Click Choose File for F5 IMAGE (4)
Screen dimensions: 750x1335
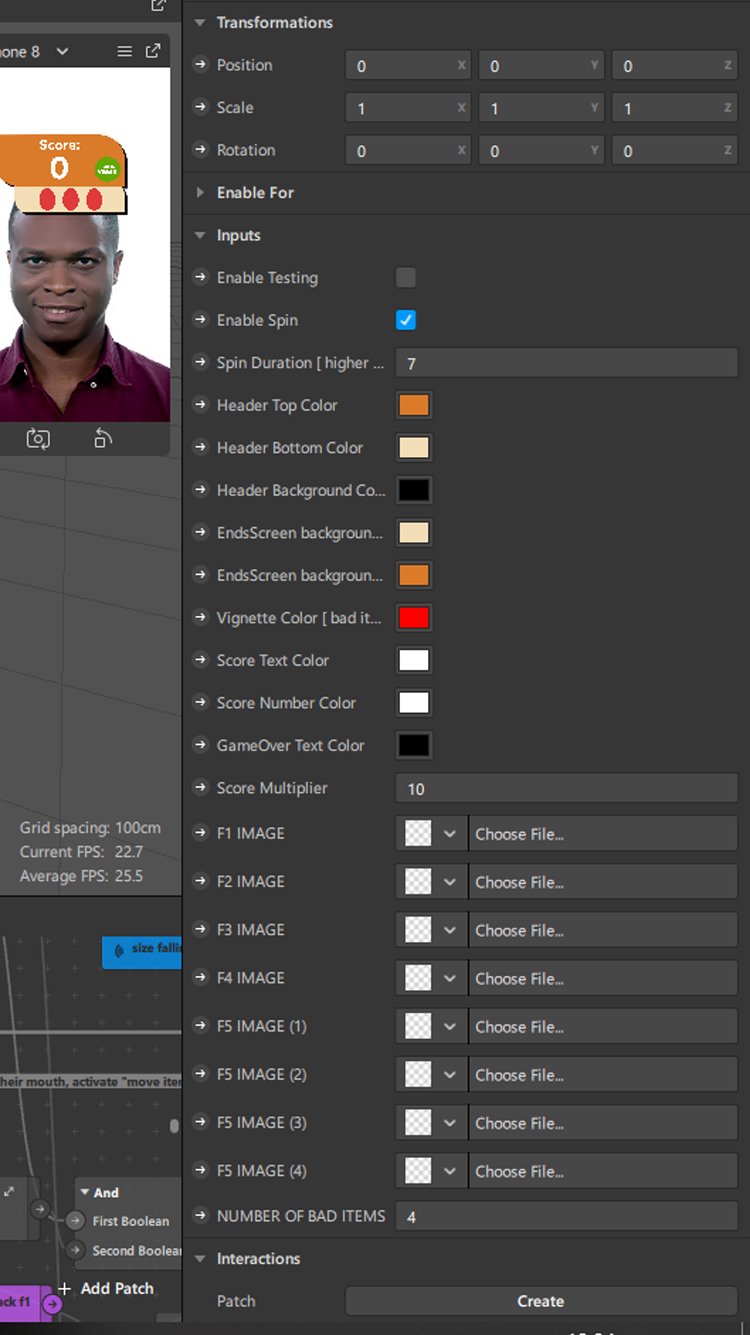[603, 1171]
